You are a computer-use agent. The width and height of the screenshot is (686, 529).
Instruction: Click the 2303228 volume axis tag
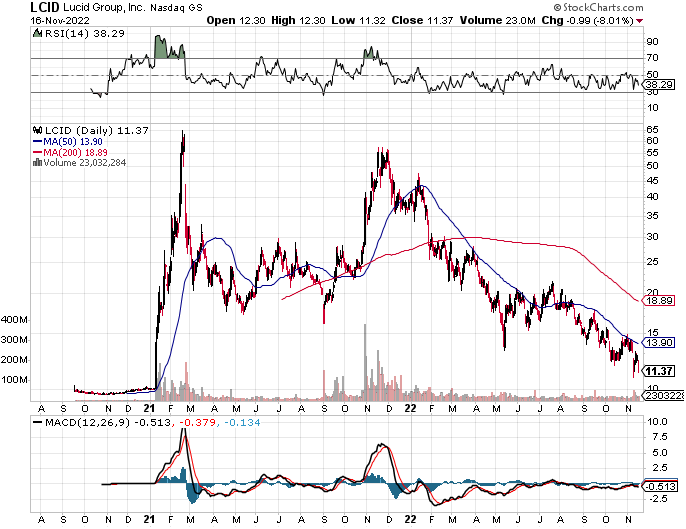click(662, 396)
